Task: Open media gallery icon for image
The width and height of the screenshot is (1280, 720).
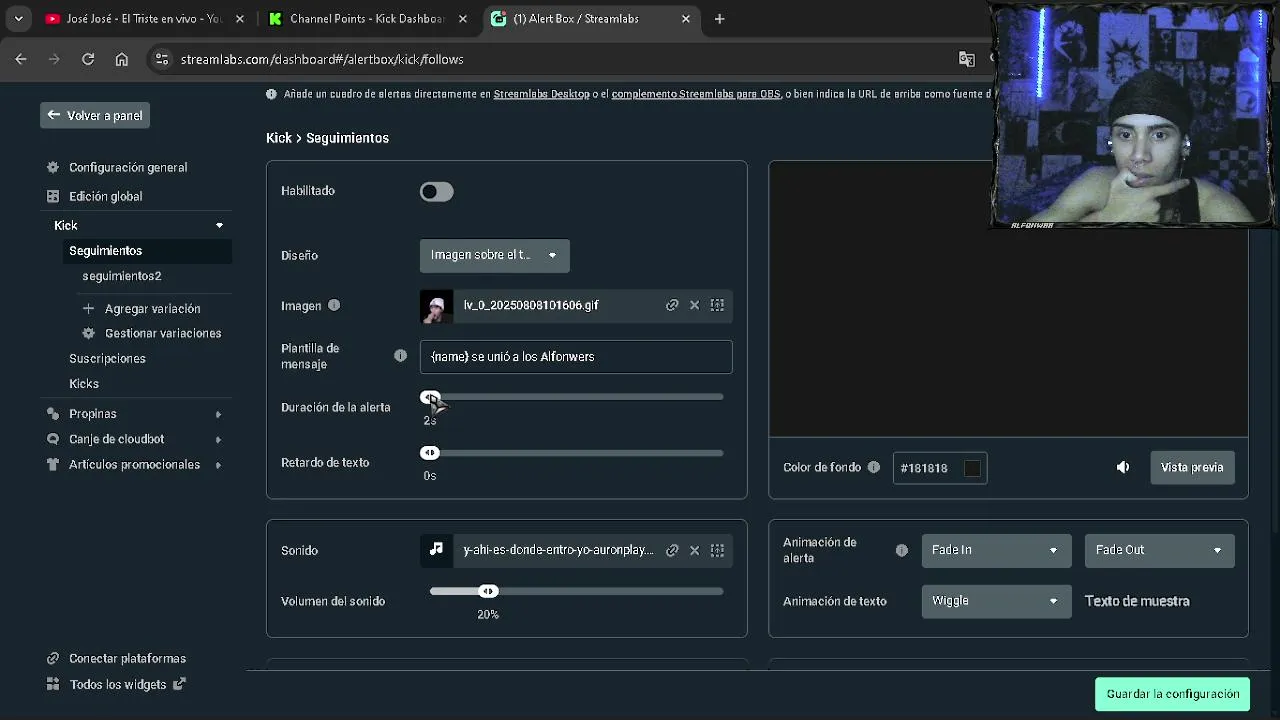Action: pyautogui.click(x=717, y=305)
